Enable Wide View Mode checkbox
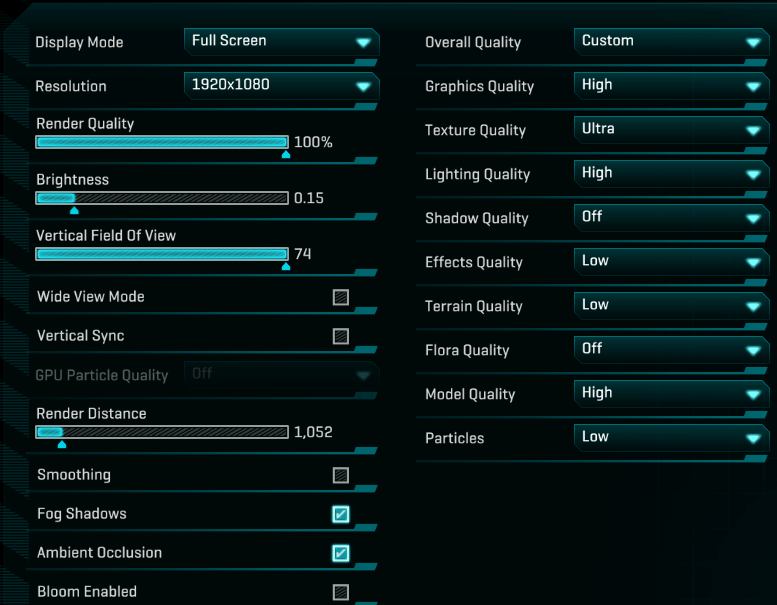The image size is (777, 605). pos(341,297)
